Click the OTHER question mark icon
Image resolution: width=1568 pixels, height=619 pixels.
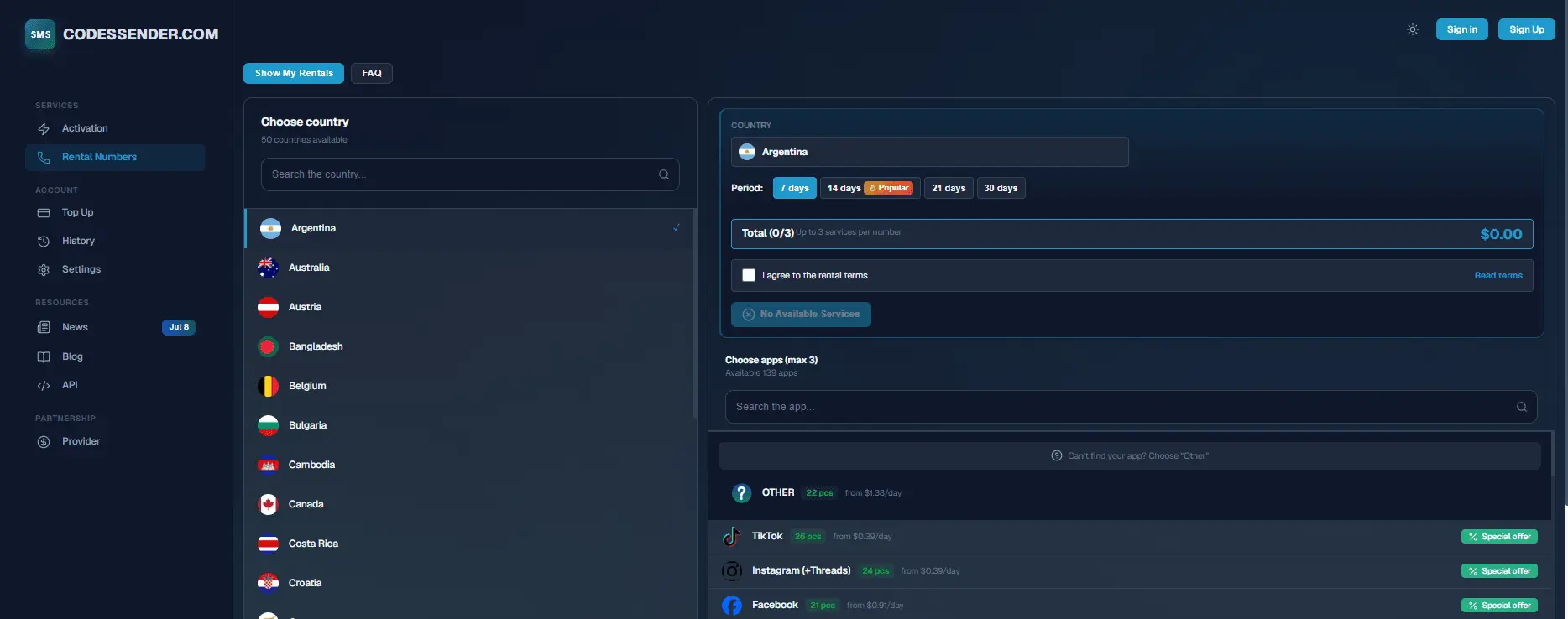pos(741,493)
